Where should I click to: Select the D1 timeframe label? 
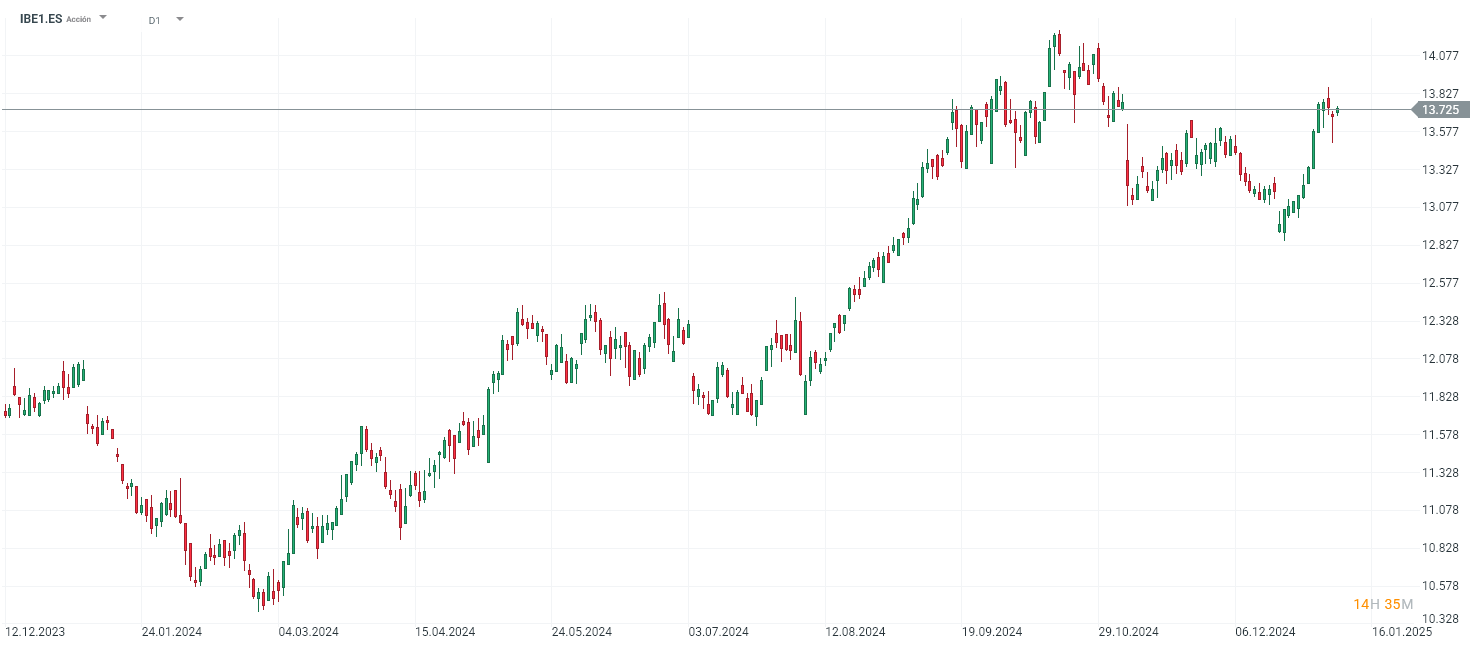pyautogui.click(x=154, y=20)
